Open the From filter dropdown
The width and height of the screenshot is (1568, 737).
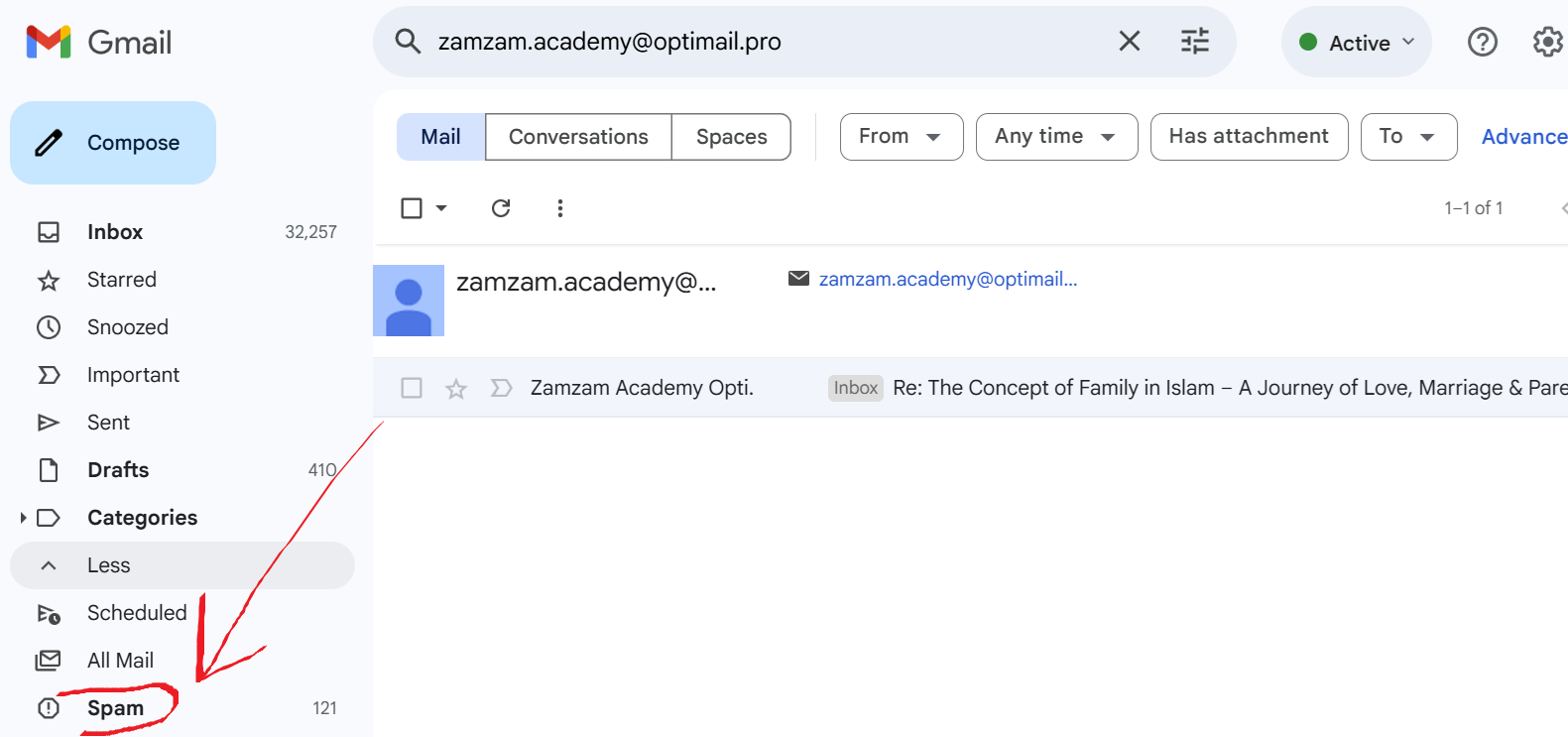click(x=901, y=137)
